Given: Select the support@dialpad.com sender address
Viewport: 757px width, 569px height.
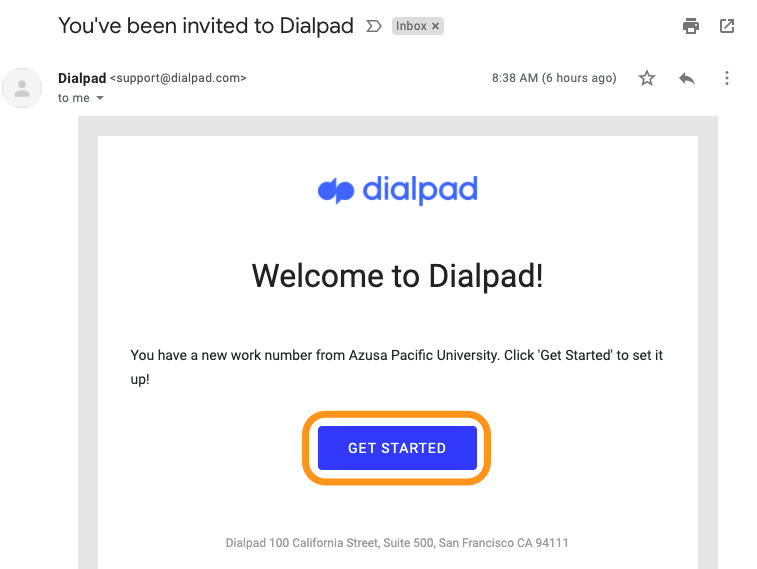Looking at the screenshot, I should [178, 78].
